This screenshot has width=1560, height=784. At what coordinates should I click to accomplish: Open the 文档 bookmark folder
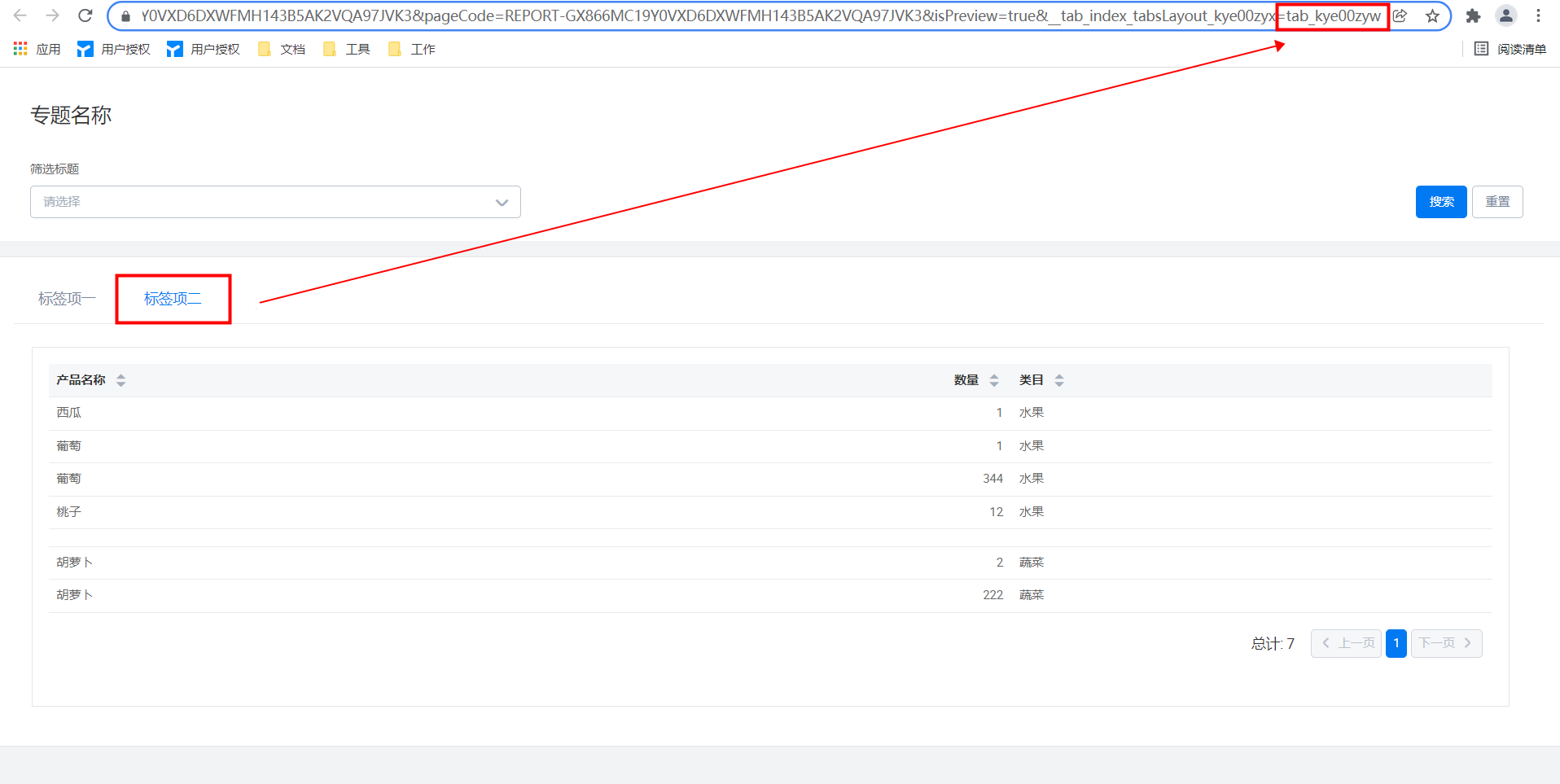[x=282, y=50]
